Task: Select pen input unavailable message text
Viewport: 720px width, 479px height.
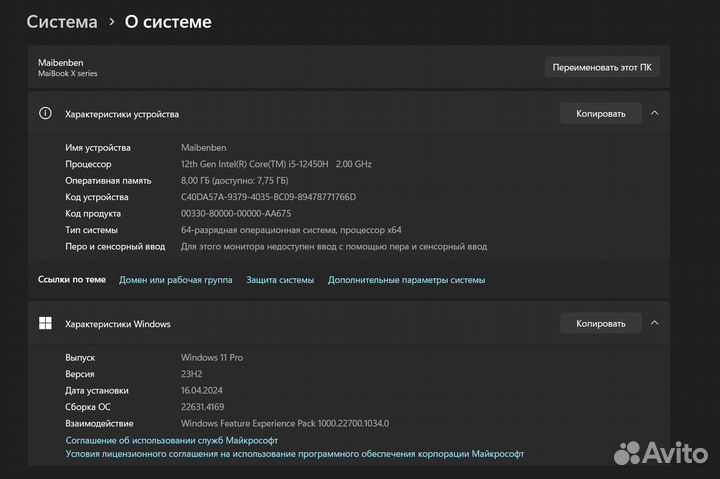Action: click(334, 247)
